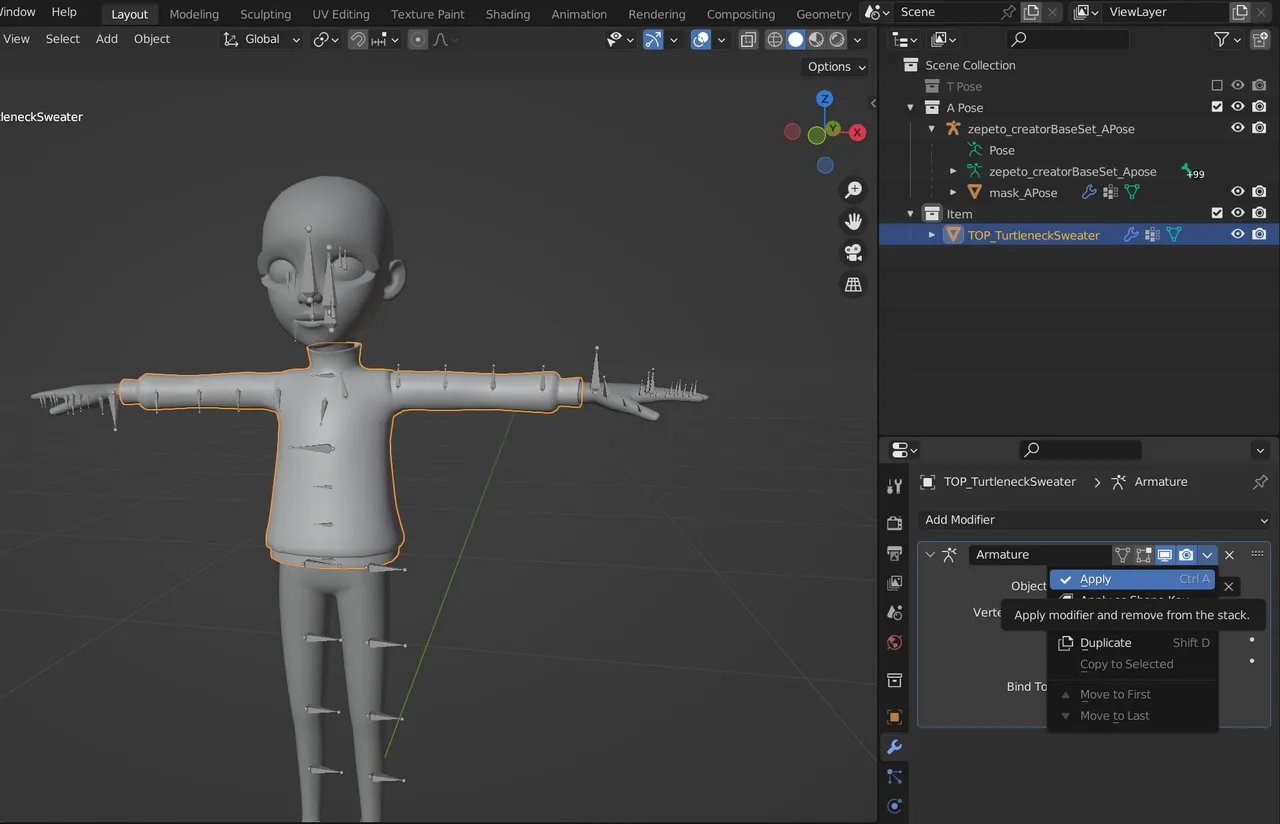Expand the TOP_TurtleneckSweater tree item
The width and height of the screenshot is (1280, 824).
[931, 234]
